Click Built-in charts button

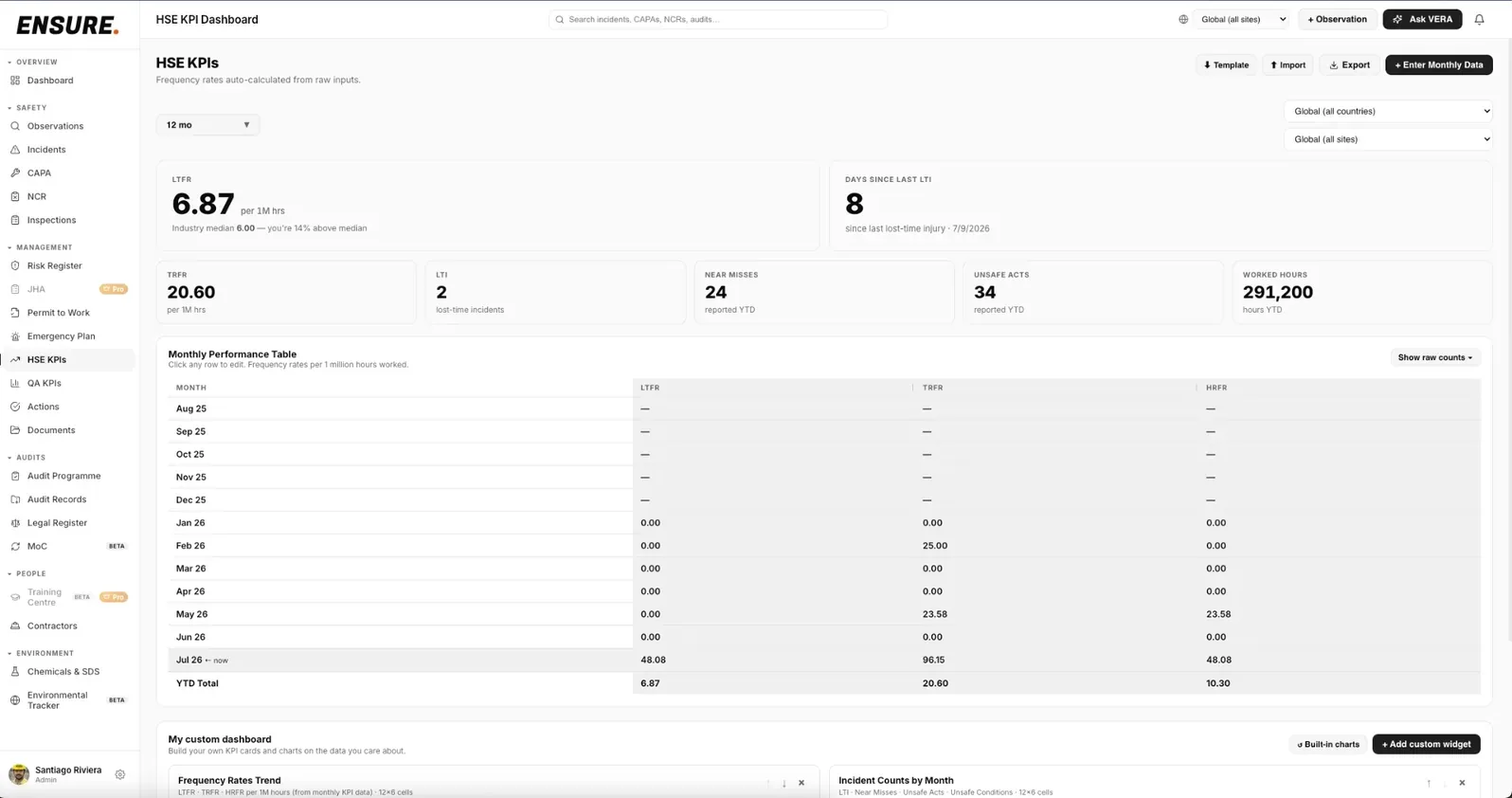1328,745
